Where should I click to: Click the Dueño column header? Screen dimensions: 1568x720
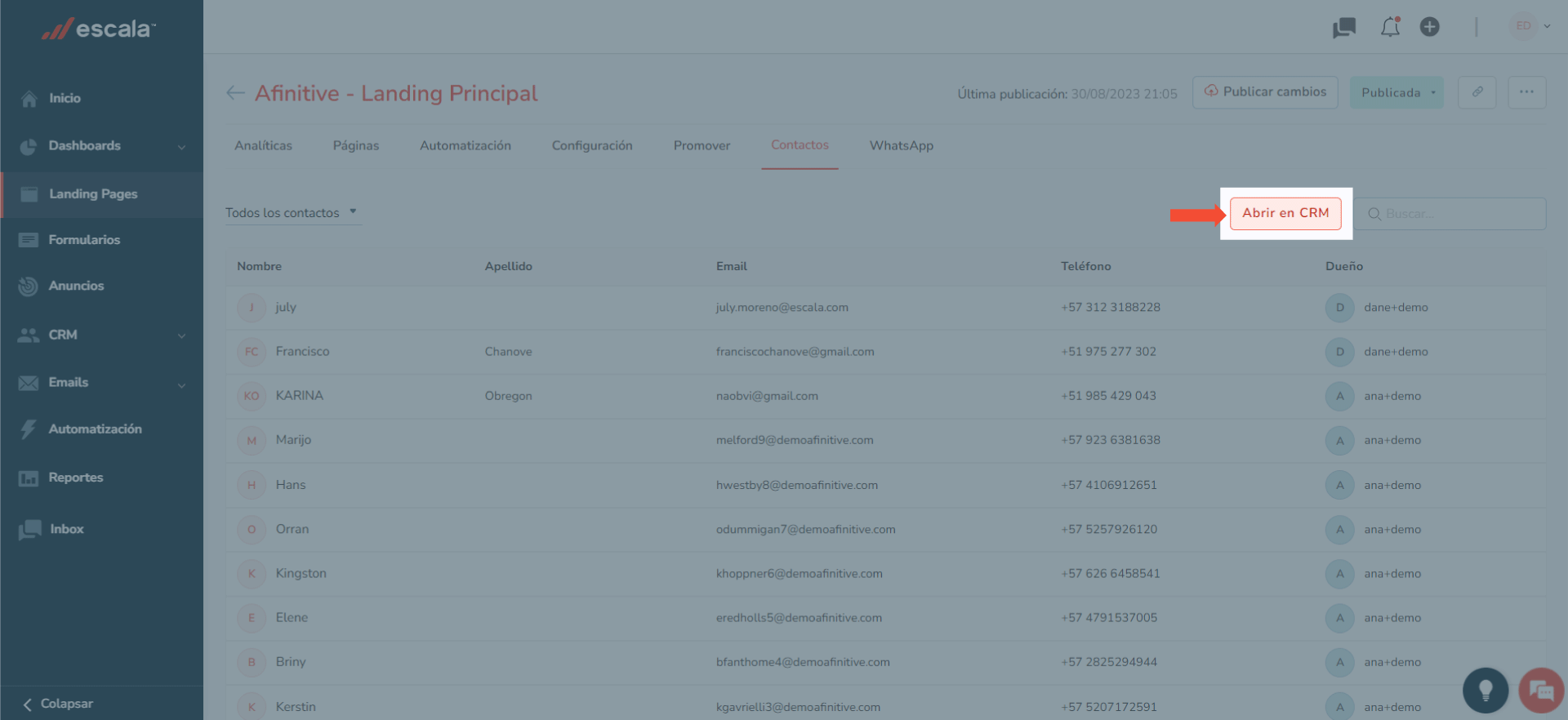[1344, 266]
